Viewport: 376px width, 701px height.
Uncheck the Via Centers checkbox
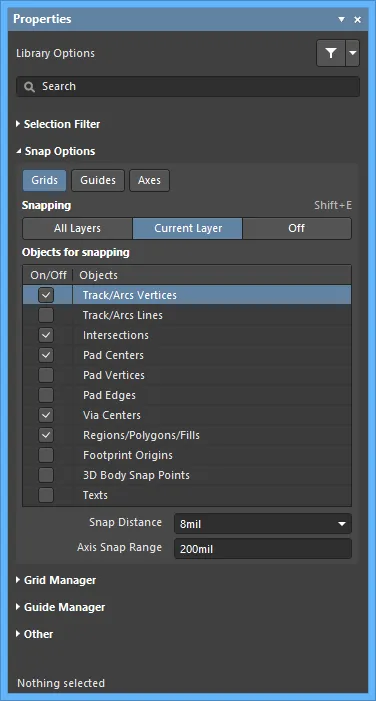point(46,415)
